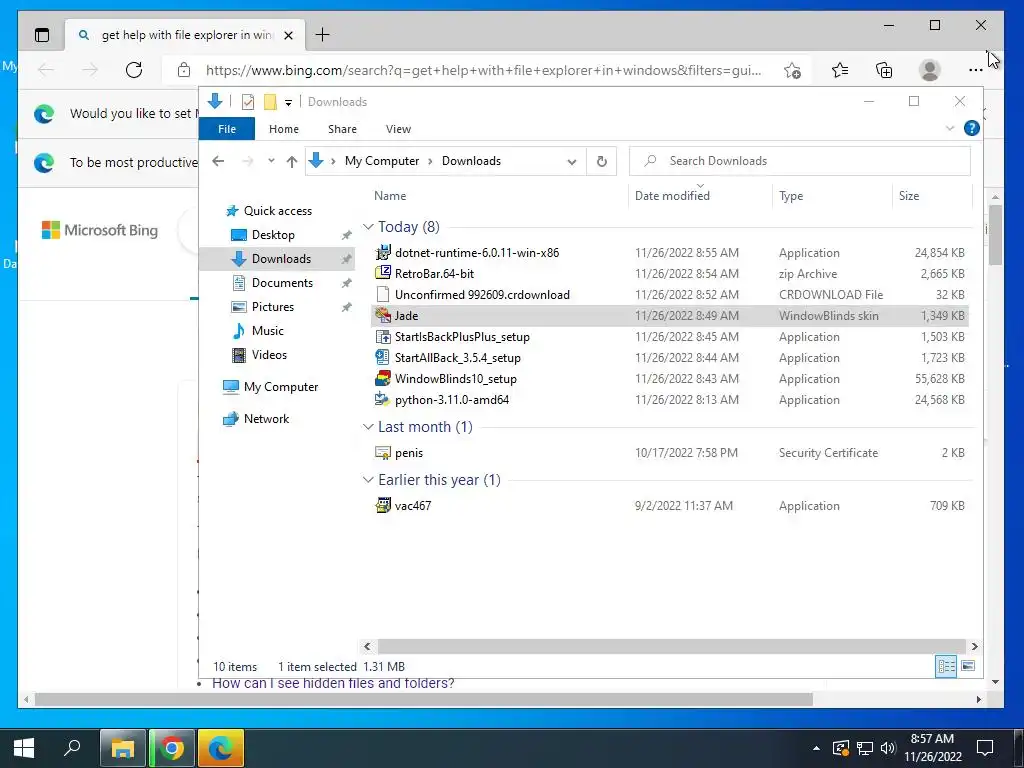
Task: Open the notification center icon
Action: (984, 748)
